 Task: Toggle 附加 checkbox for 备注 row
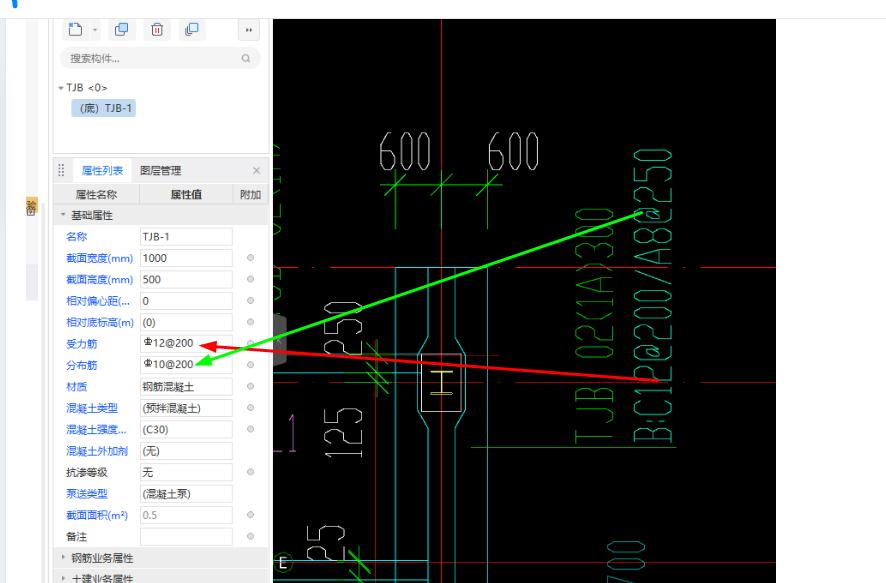click(250, 536)
